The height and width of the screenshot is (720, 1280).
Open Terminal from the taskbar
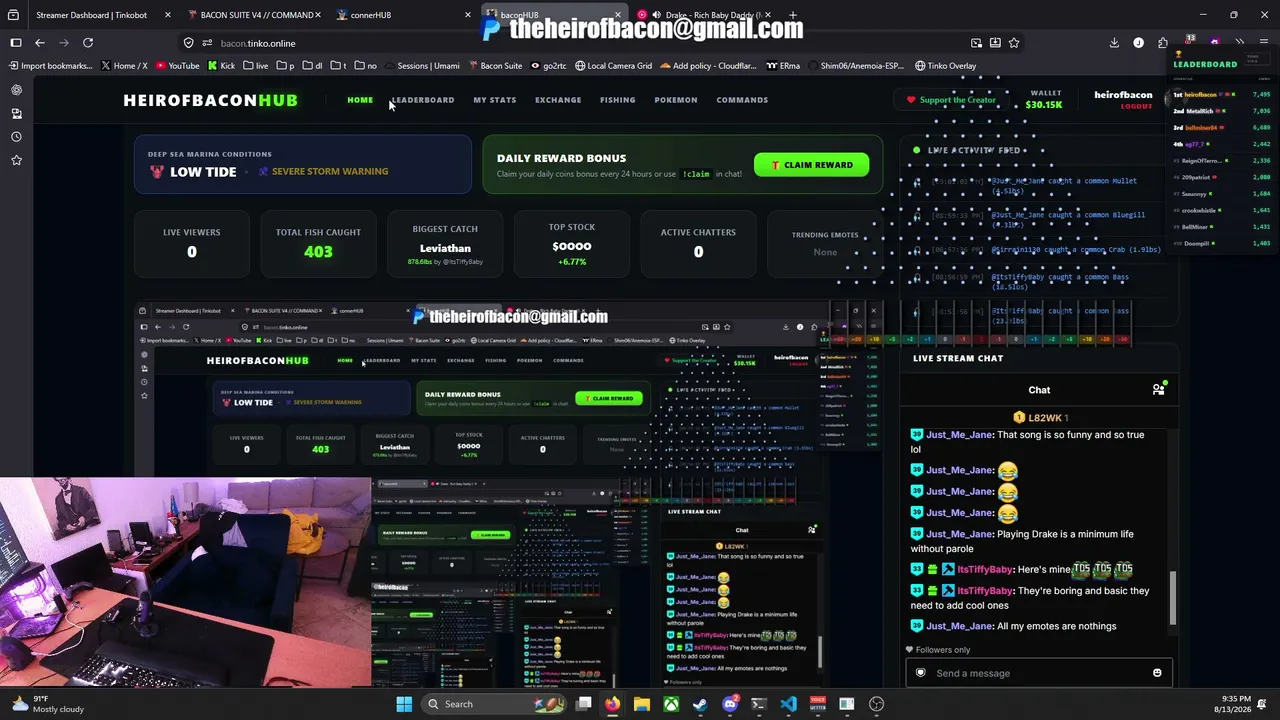(759, 704)
